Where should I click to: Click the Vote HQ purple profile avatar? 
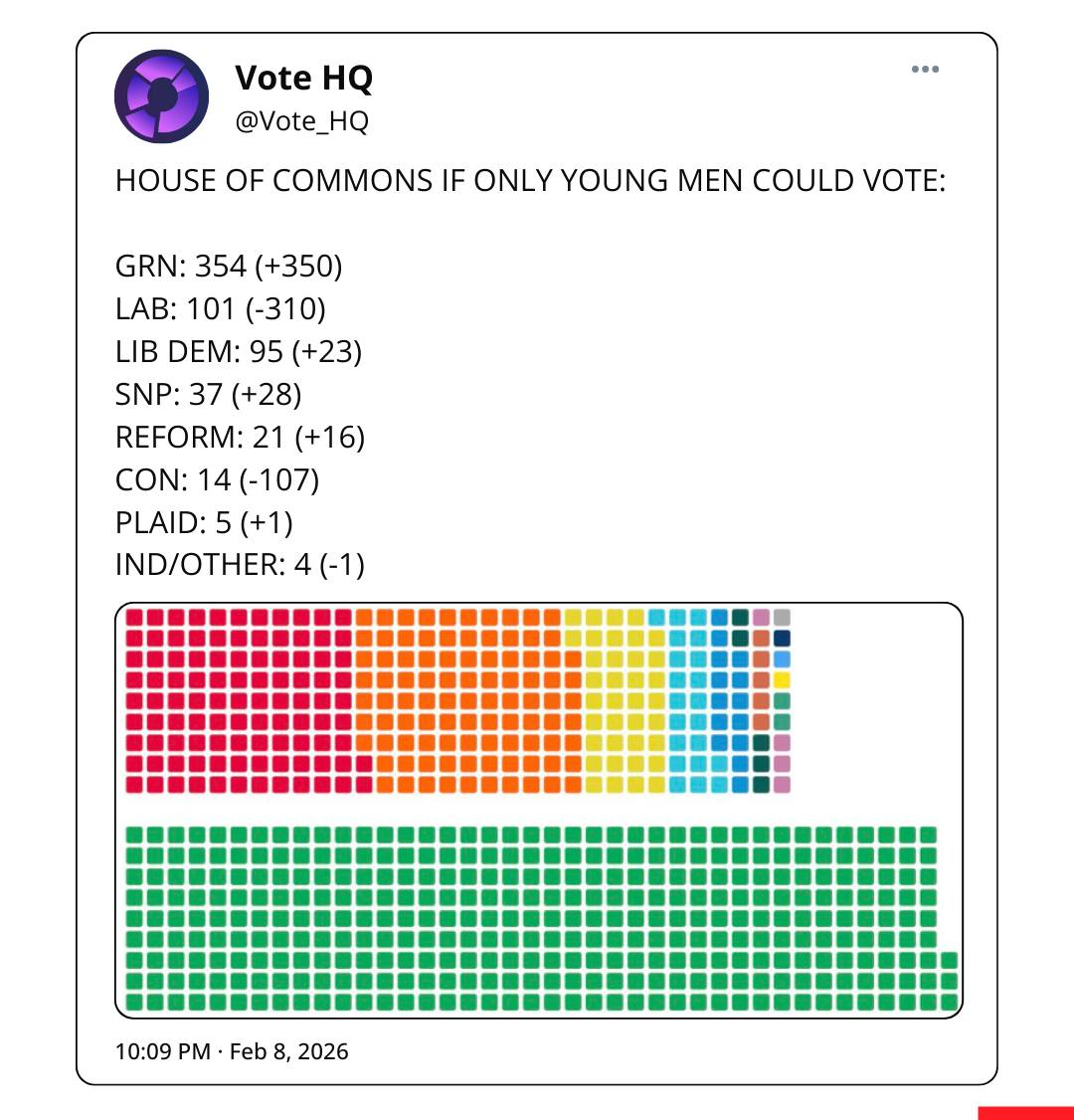pos(161,96)
